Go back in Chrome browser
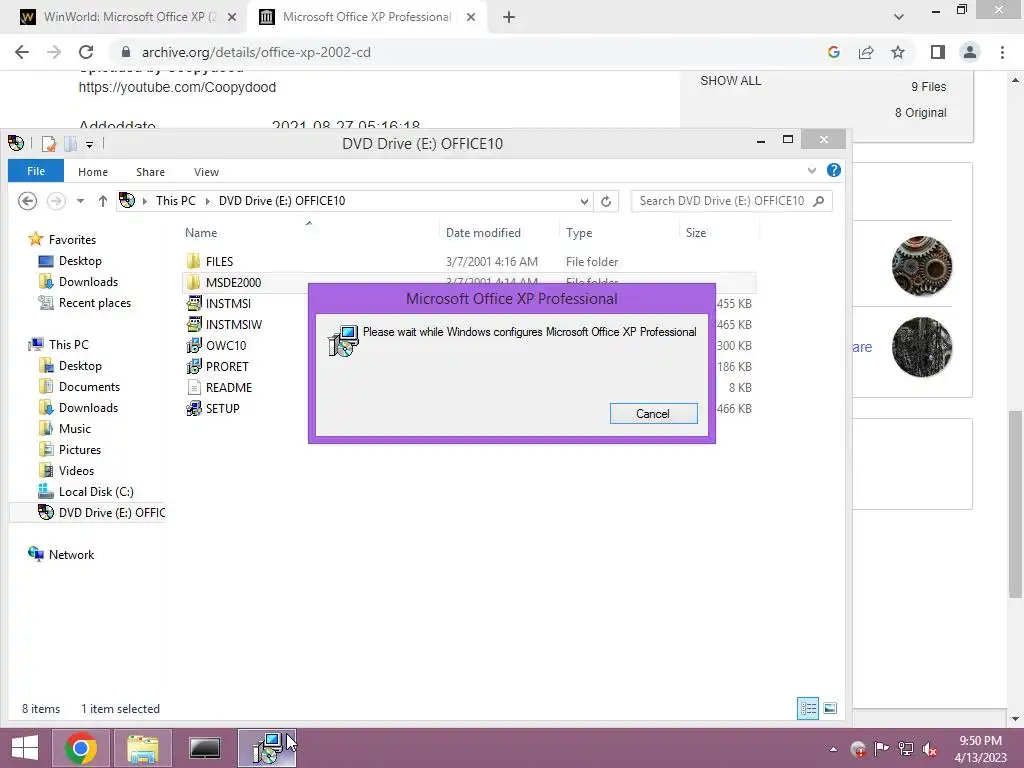The height and width of the screenshot is (768, 1024). [22, 52]
